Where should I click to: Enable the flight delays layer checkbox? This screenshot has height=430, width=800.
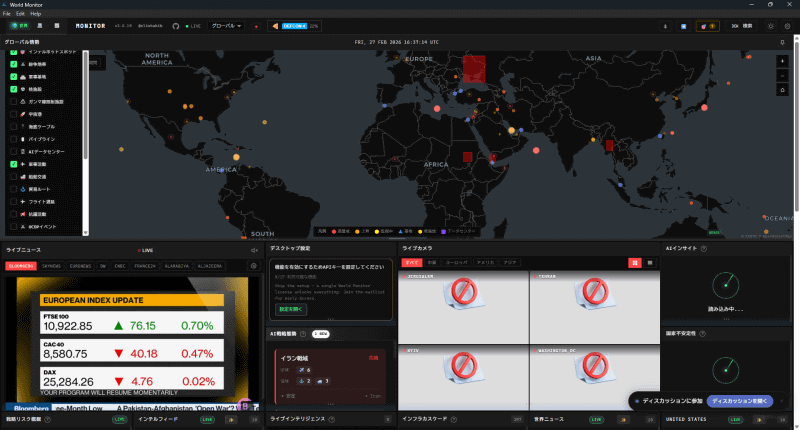tap(14, 201)
